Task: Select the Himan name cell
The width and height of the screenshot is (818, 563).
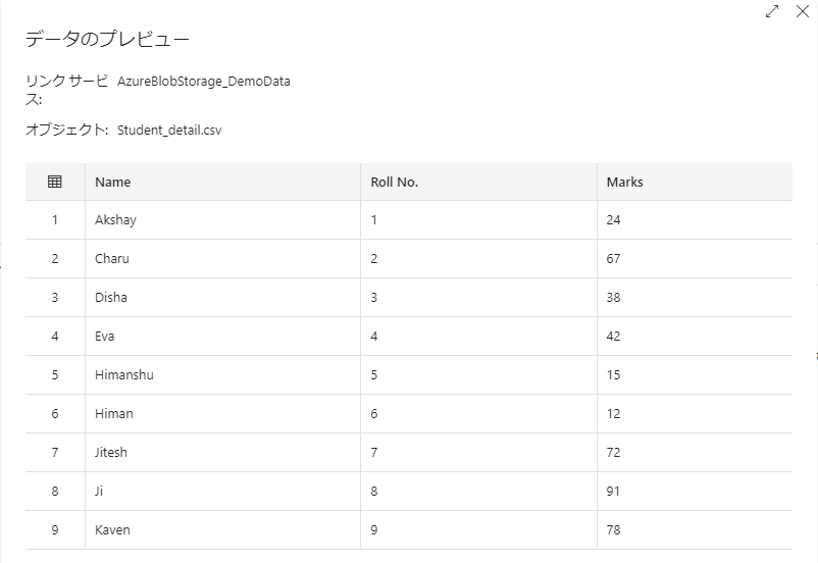Action: [x=114, y=414]
